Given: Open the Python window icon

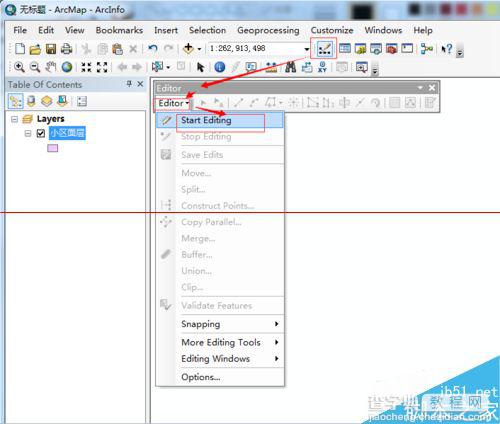Looking at the screenshot, I should click(407, 49).
